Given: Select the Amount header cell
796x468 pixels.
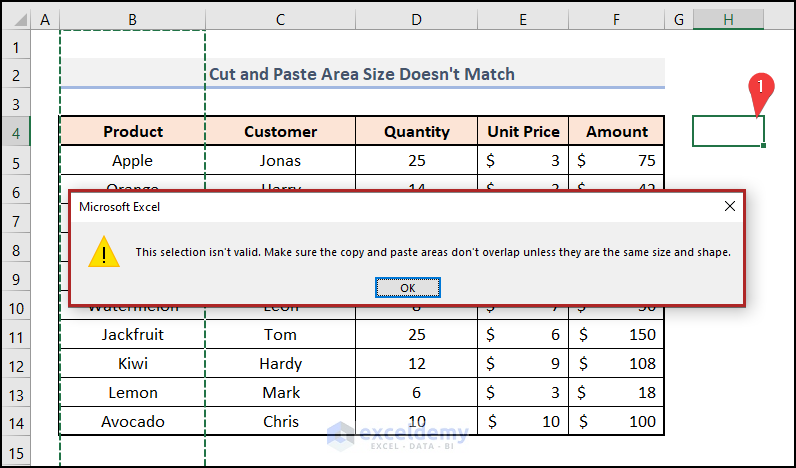Looking at the screenshot, I should point(617,131).
